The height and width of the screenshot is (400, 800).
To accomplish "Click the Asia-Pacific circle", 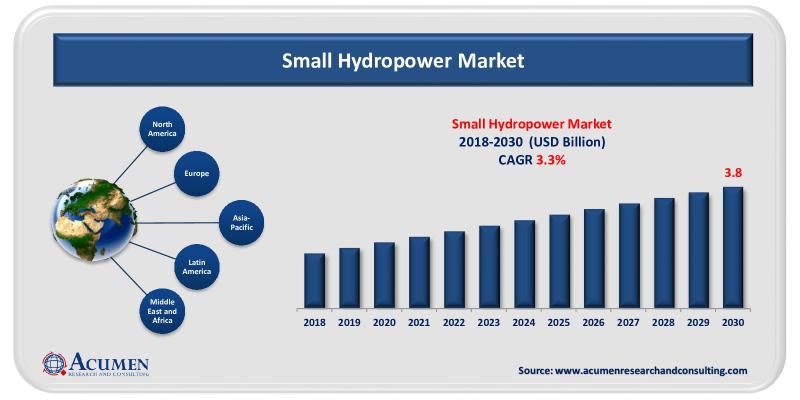I will (x=242, y=222).
